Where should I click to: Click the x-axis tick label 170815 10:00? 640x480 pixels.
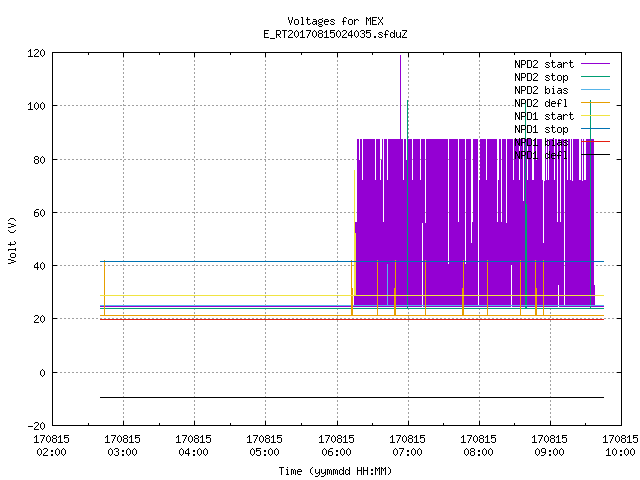pos(620,446)
